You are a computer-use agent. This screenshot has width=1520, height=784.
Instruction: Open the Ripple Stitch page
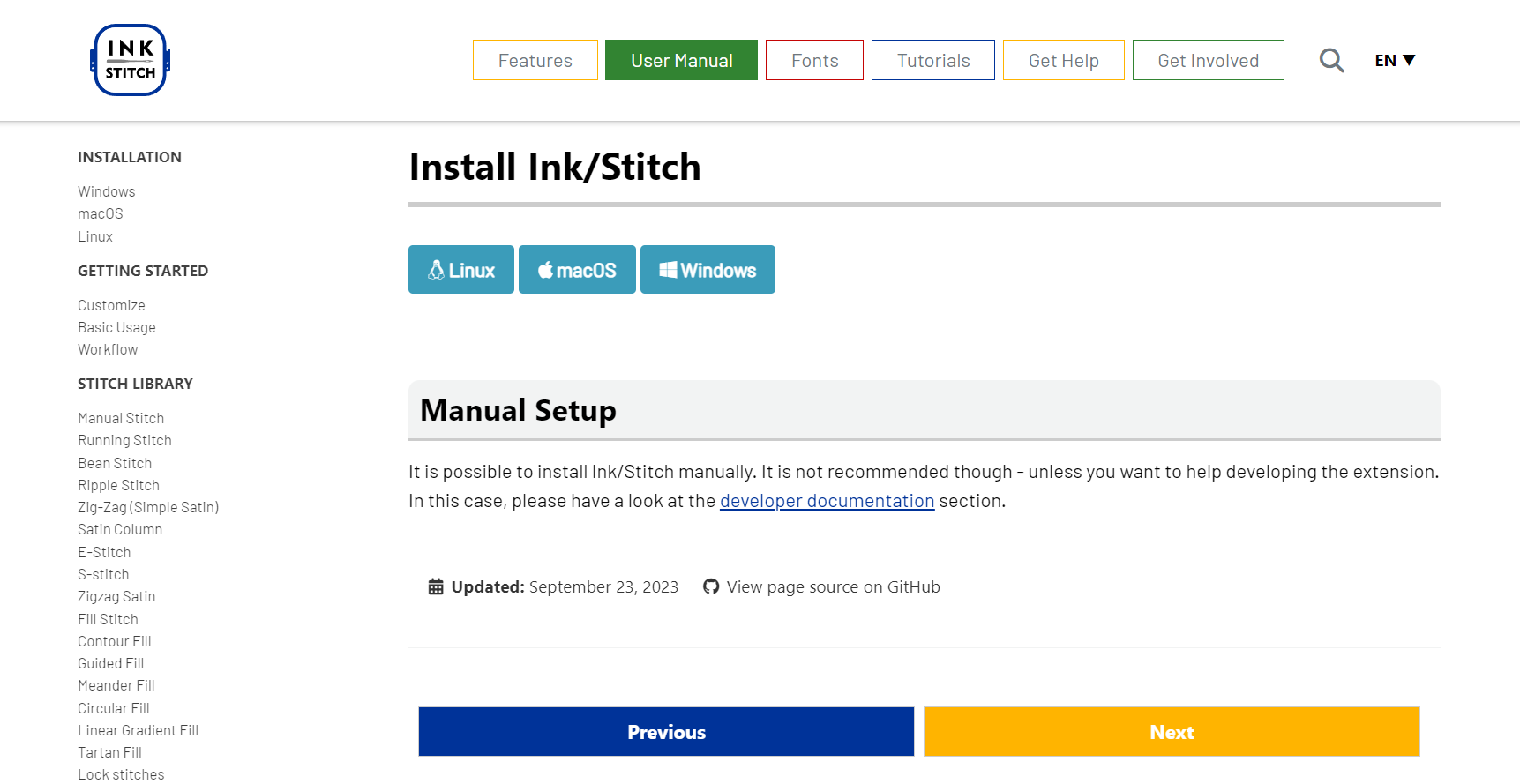coord(118,485)
